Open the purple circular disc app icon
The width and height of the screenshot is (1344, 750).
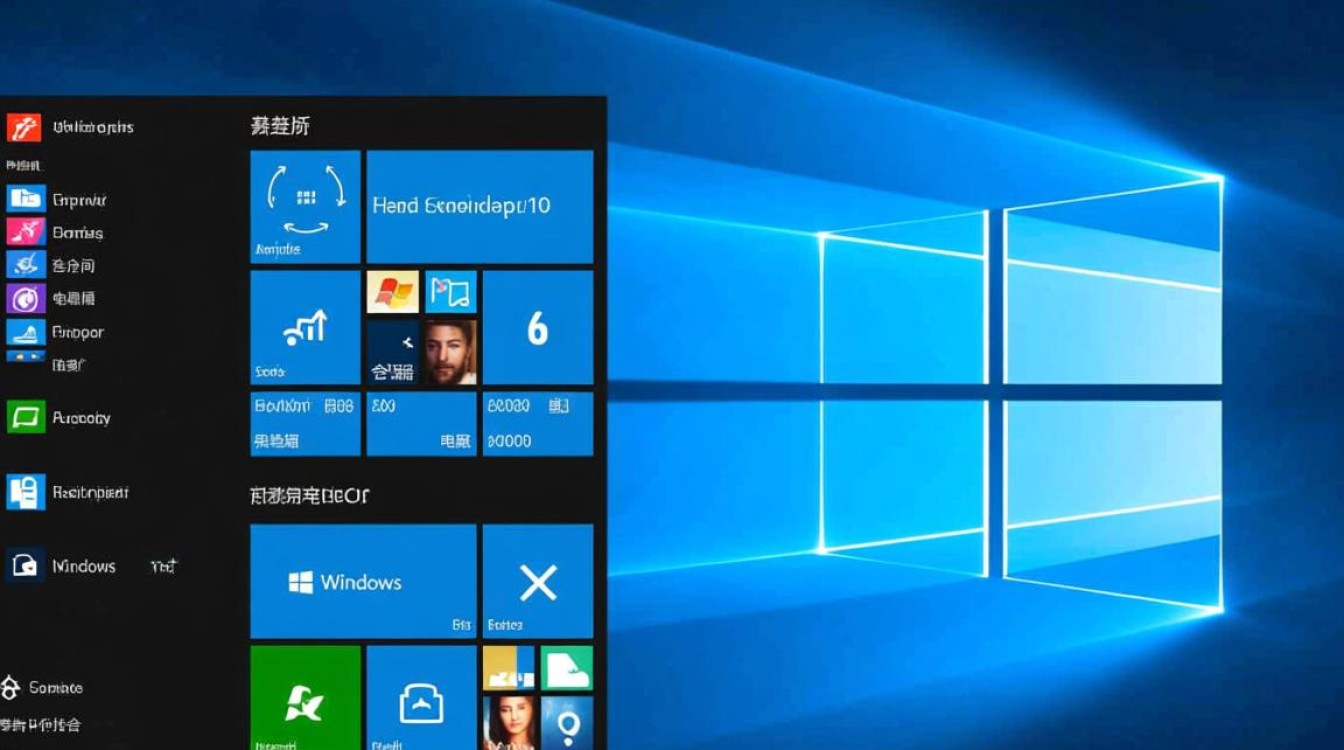point(25,298)
